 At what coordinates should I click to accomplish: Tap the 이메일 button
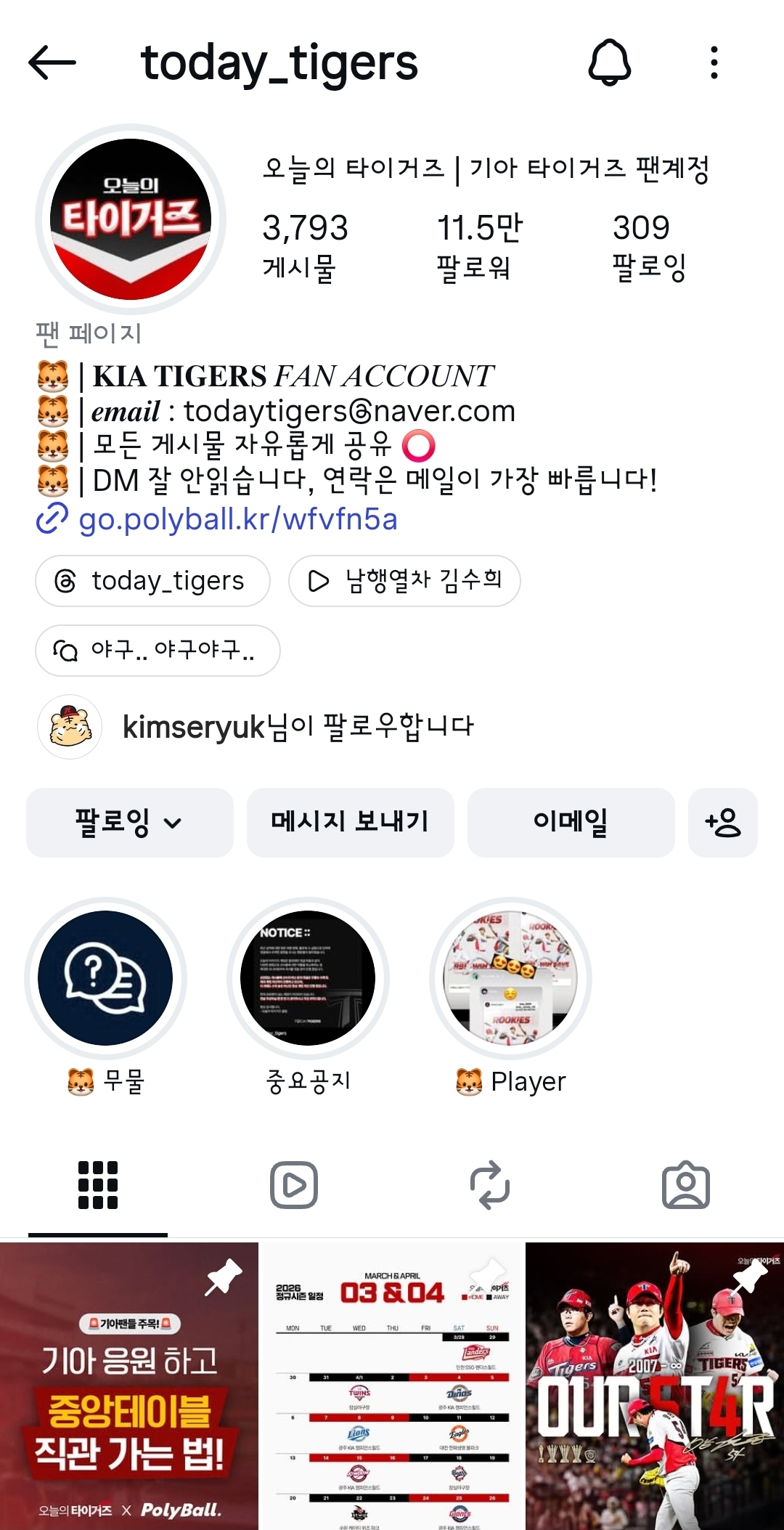tap(571, 823)
